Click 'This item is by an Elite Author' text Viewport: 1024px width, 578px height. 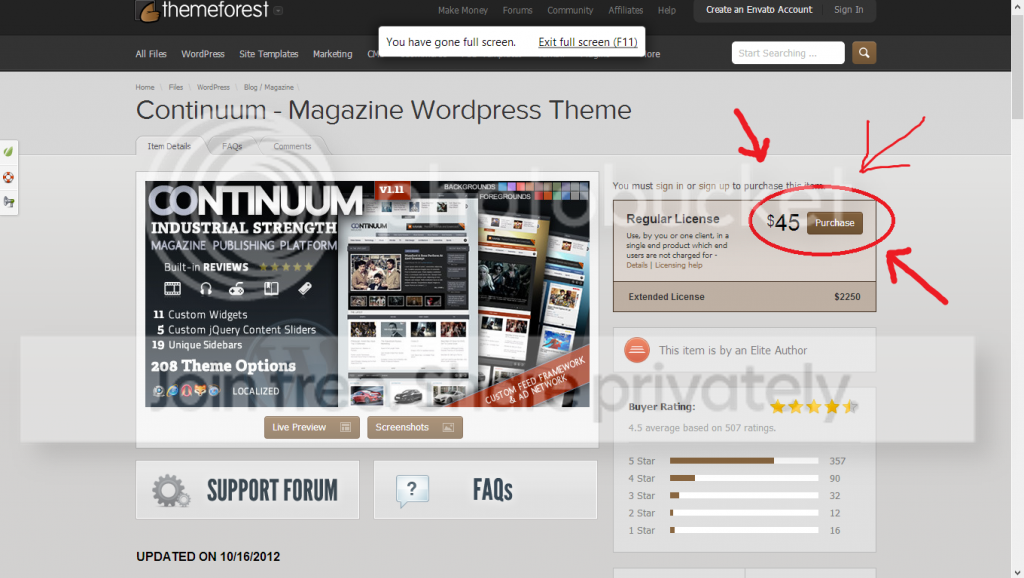click(733, 351)
